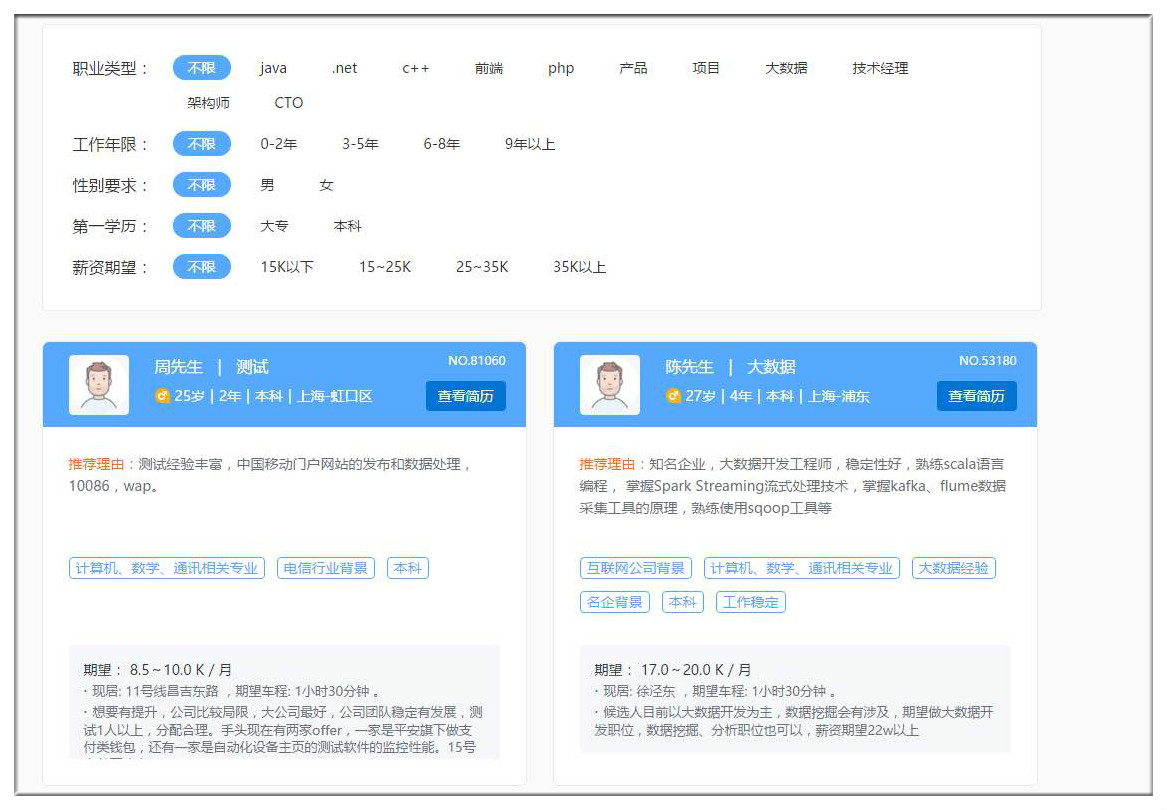Click the male gender icon on 陈先生's card
Viewport: 1167px width, 810px height.
tap(673, 396)
